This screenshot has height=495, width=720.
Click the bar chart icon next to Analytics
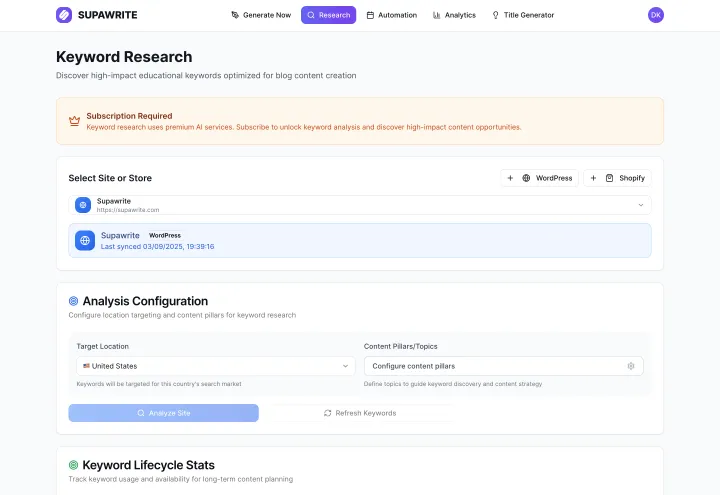pos(436,15)
